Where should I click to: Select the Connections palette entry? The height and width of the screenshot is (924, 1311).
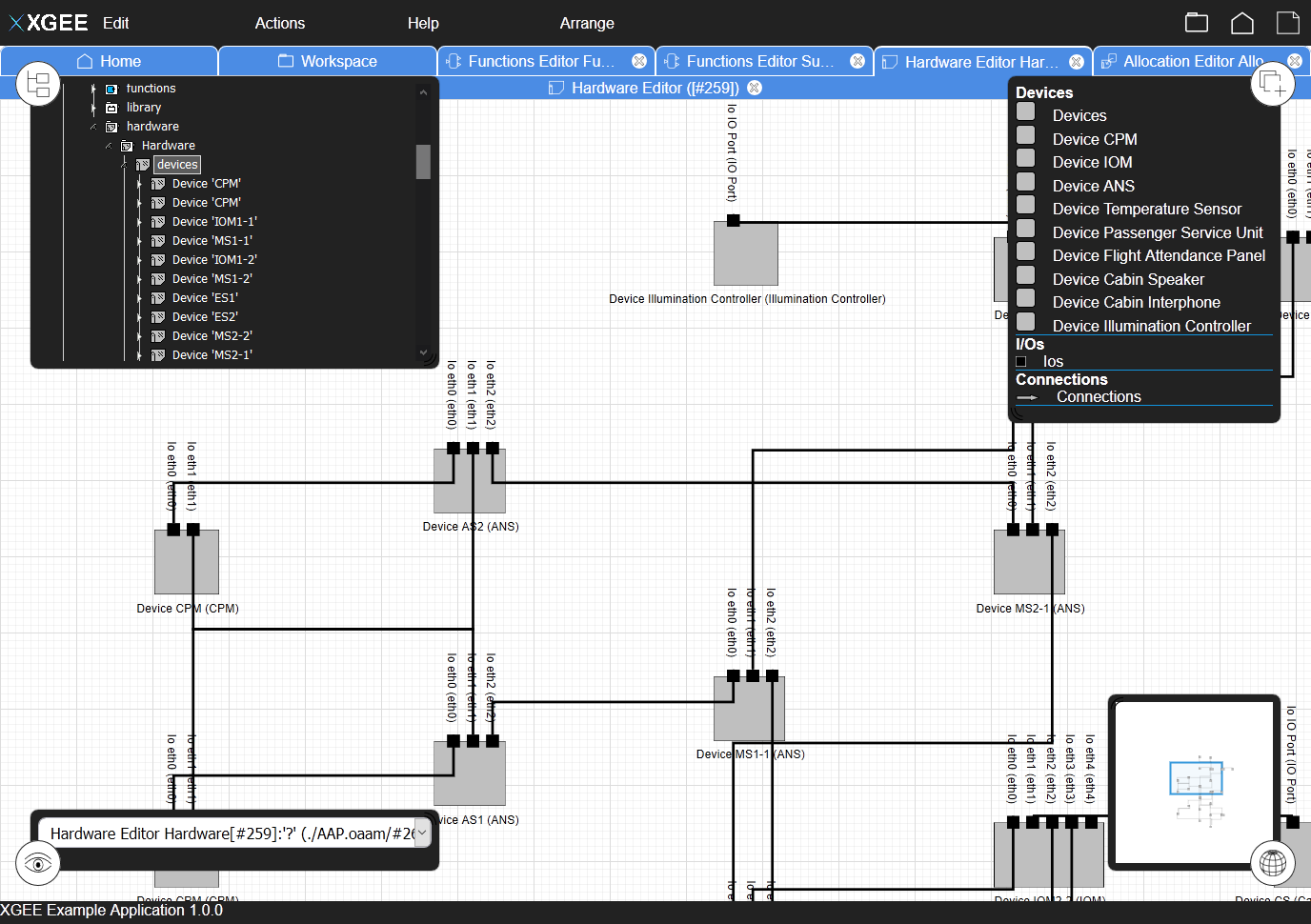pos(1099,397)
